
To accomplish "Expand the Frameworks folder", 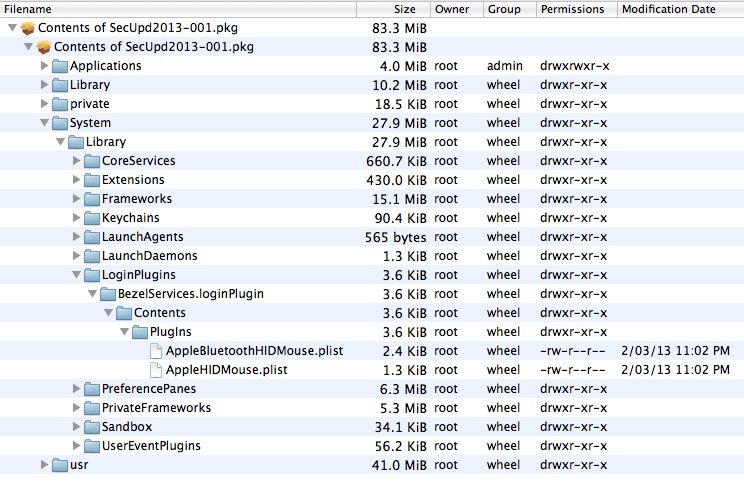I will click(x=77, y=198).
